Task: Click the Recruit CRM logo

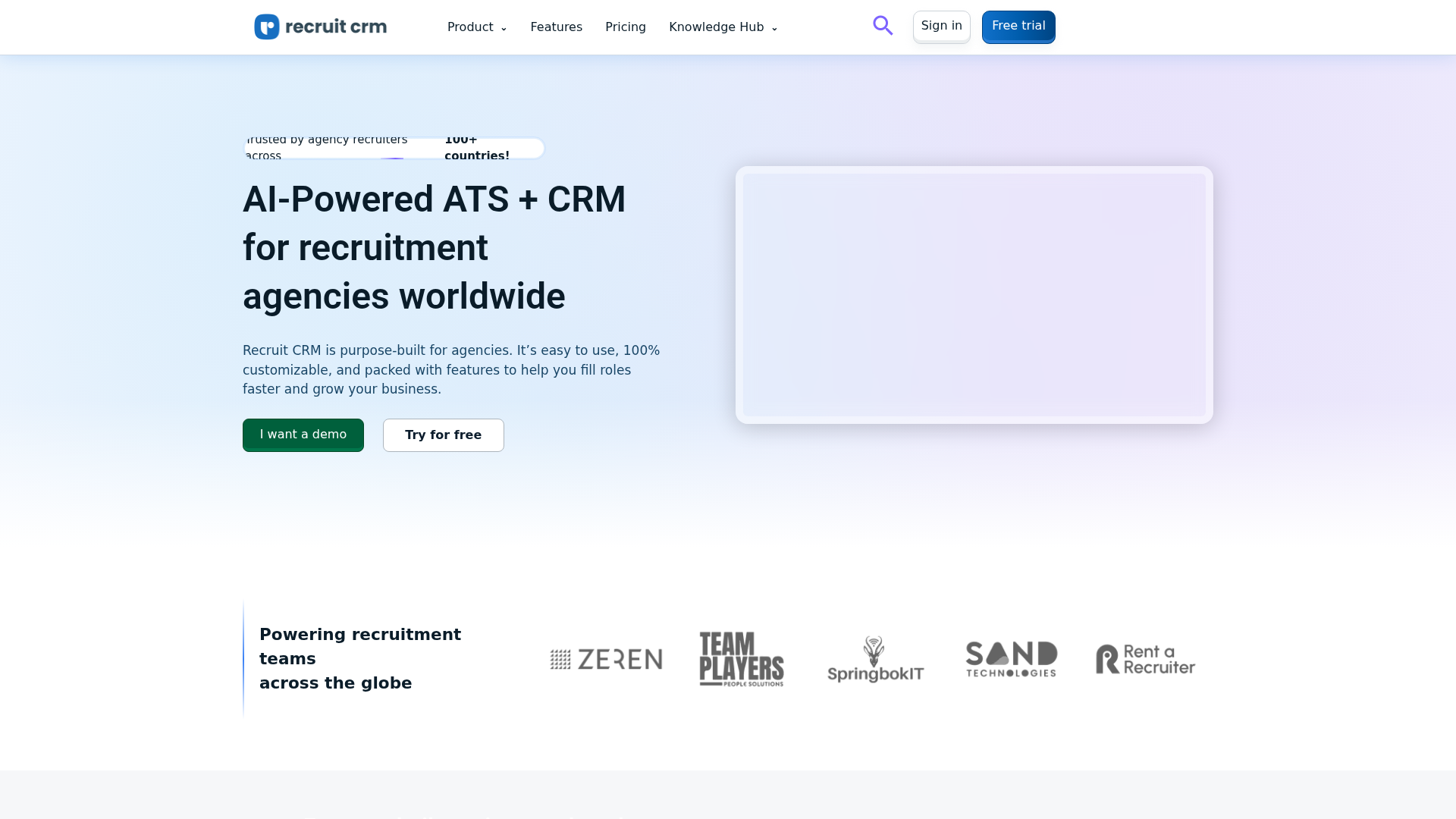Action: 319,27
